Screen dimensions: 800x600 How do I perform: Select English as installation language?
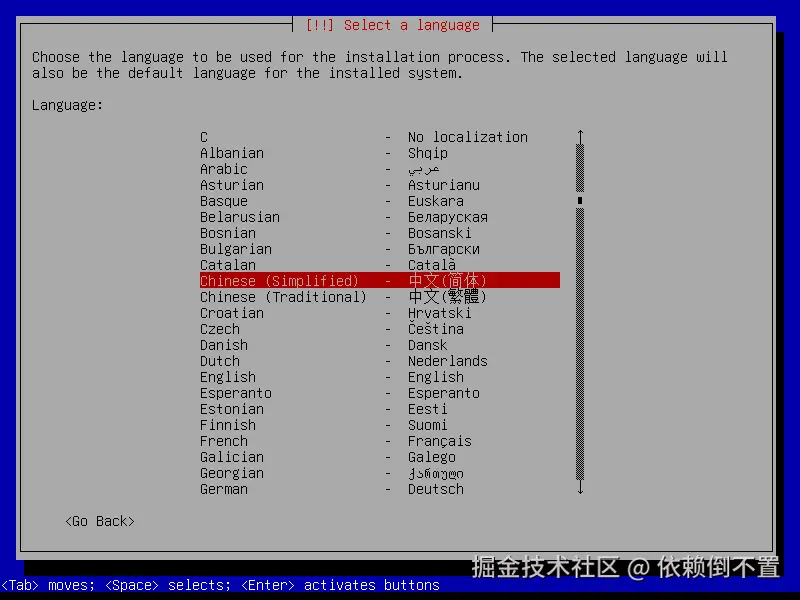tap(380, 377)
